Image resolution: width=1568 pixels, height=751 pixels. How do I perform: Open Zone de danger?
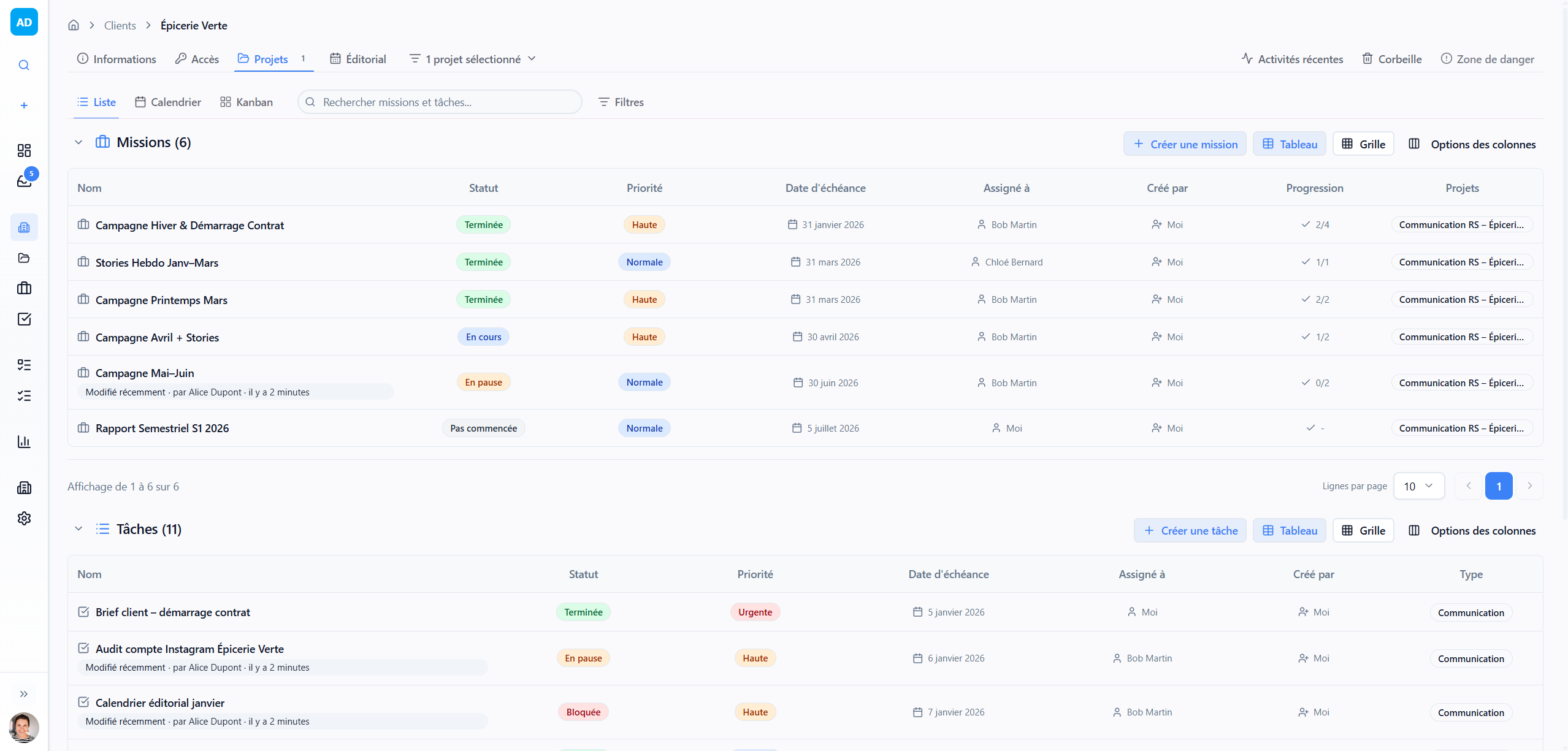(x=1487, y=59)
